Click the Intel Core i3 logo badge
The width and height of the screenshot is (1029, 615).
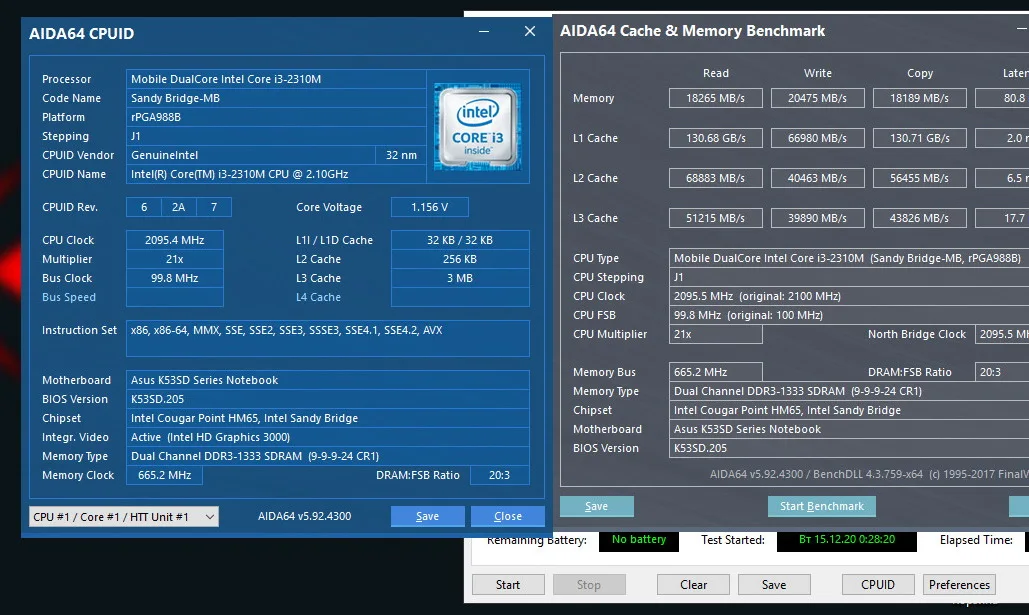pos(478,127)
